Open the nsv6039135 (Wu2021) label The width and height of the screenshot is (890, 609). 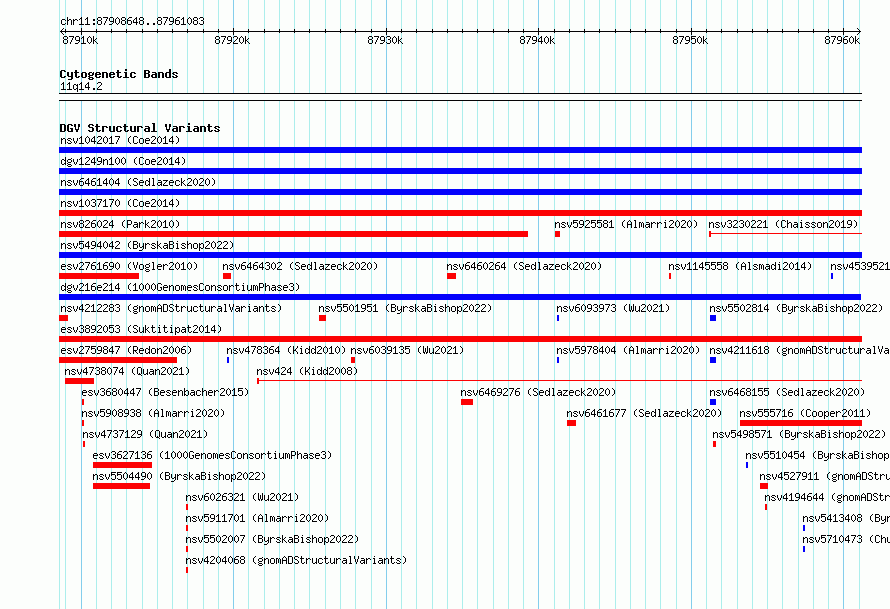coord(407,350)
